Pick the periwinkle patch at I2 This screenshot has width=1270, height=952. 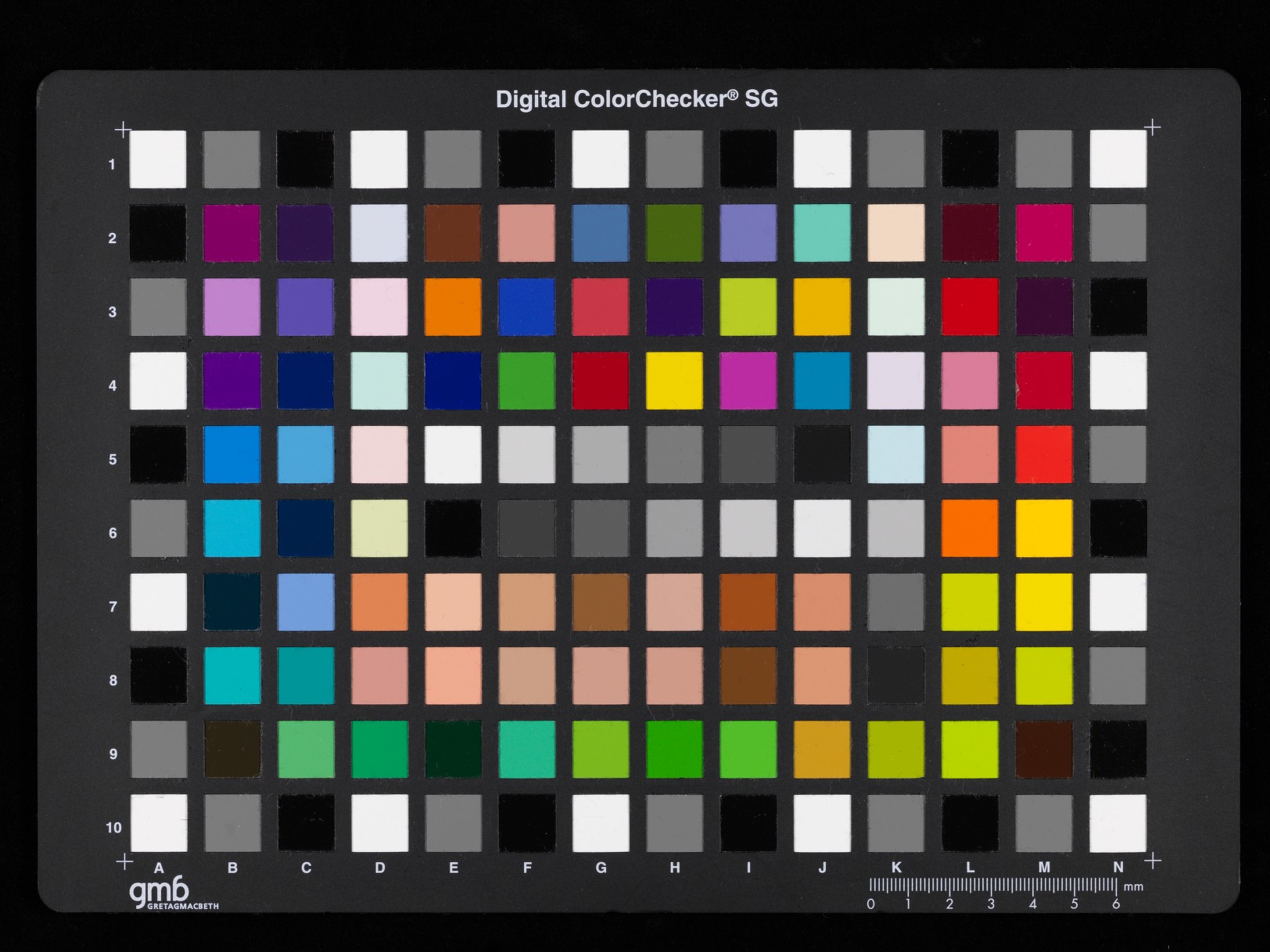(x=748, y=233)
